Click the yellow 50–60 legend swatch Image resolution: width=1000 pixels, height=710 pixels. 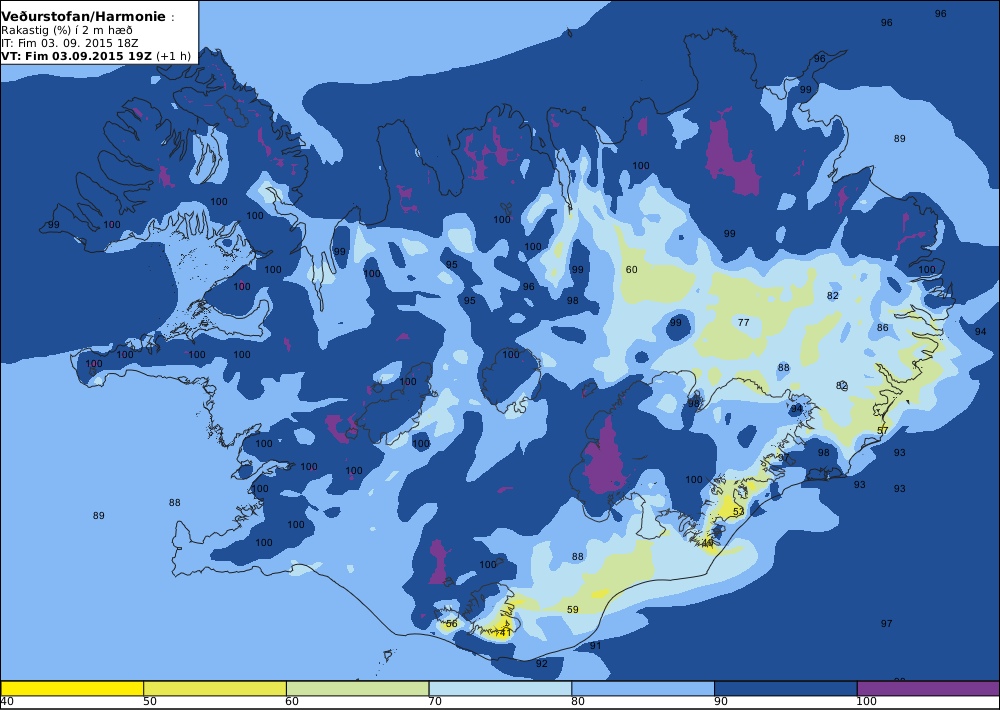(x=215, y=688)
